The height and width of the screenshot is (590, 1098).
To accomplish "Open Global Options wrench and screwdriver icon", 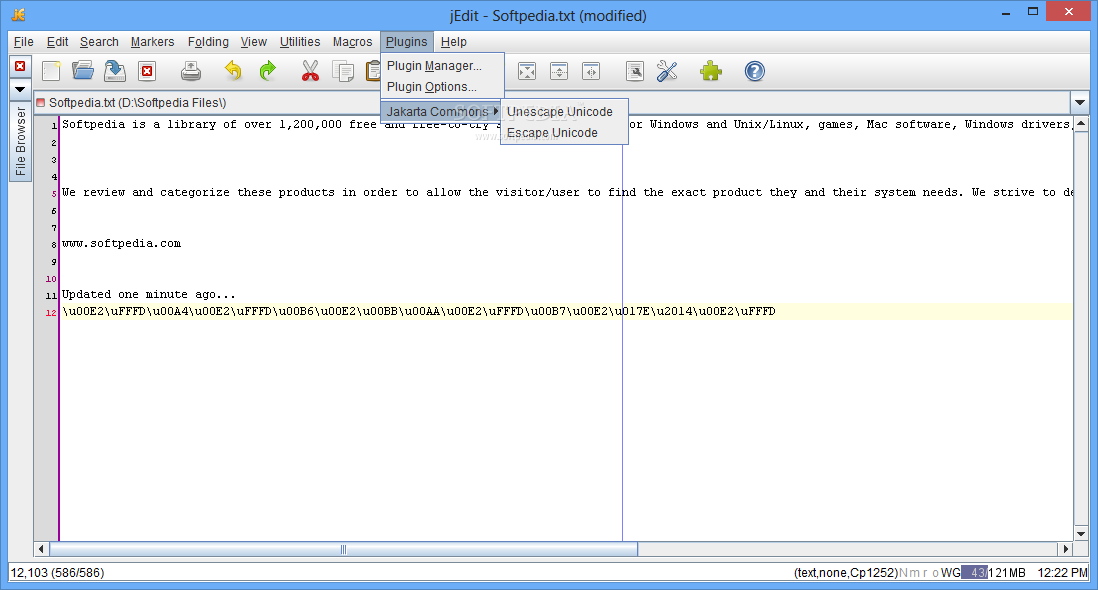I will pos(667,71).
